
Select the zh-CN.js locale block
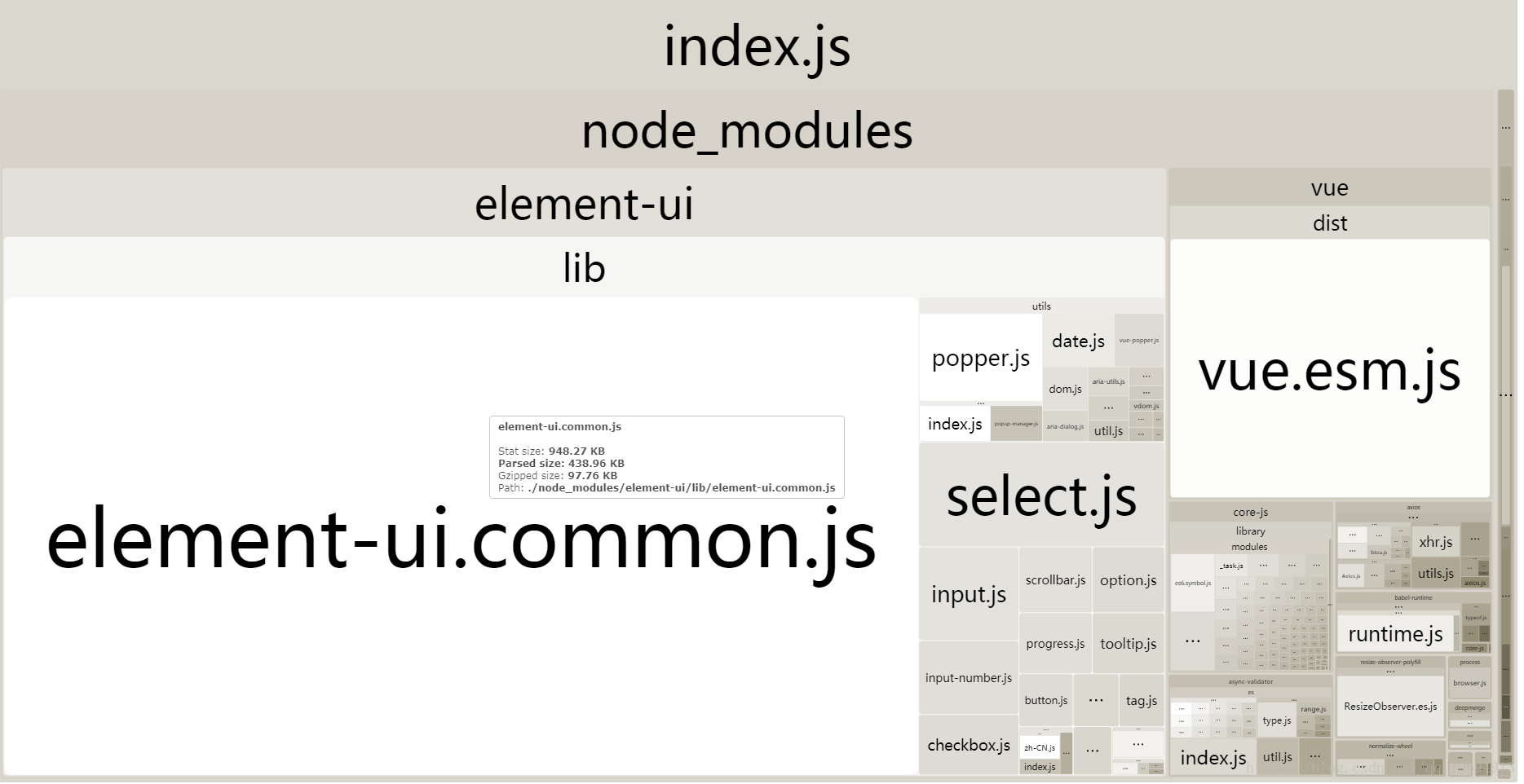pyautogui.click(x=1040, y=747)
